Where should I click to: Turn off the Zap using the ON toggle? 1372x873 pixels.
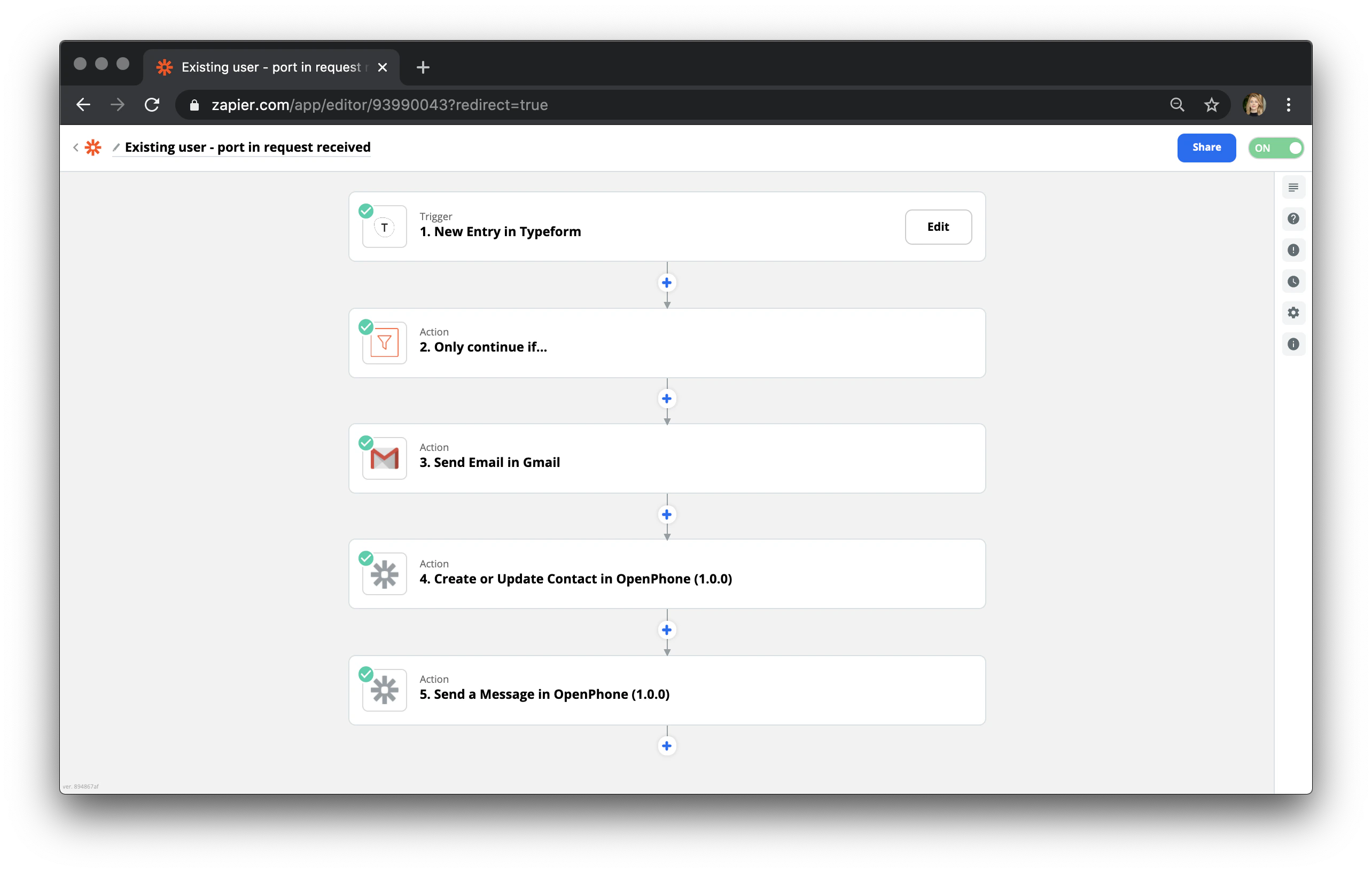coord(1276,147)
